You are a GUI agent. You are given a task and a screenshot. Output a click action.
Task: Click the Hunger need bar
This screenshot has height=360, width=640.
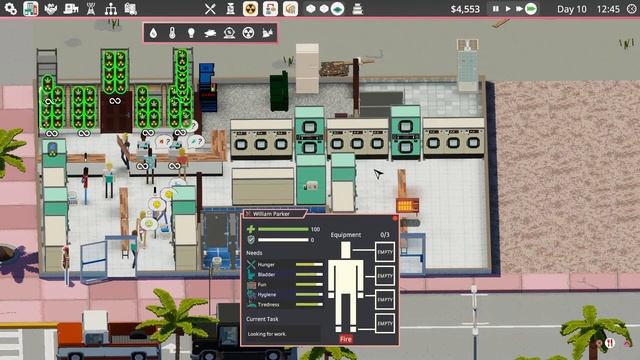tap(309, 264)
